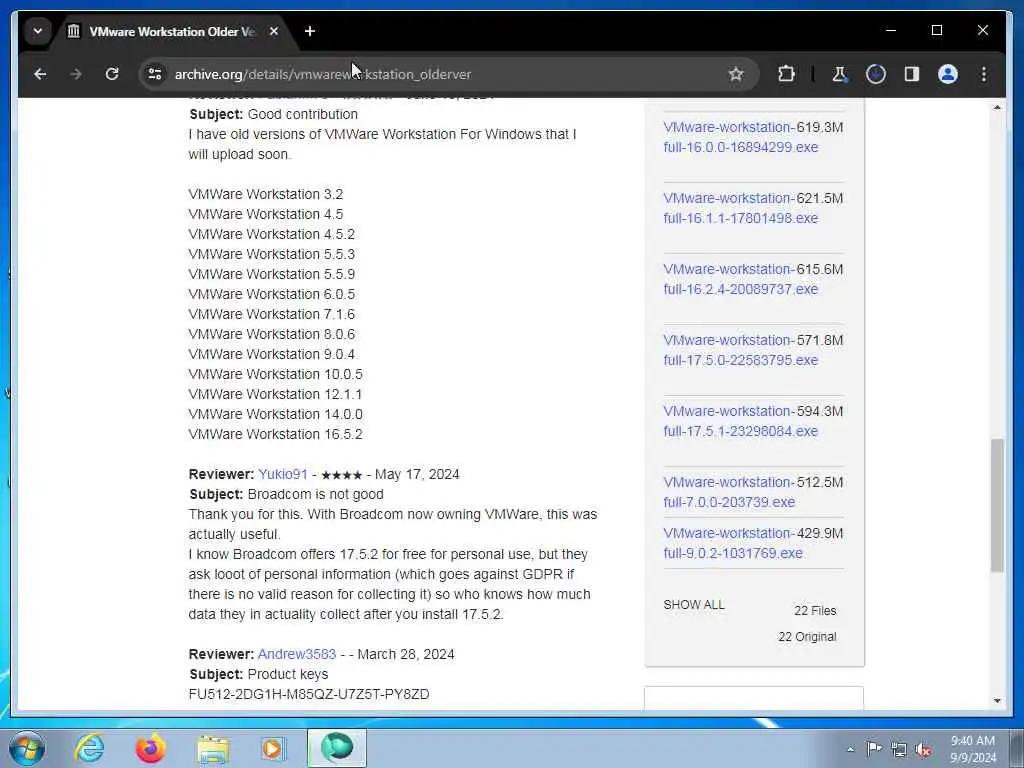Click the 'May 17, 2024' review date
This screenshot has height=768, width=1024.
pyautogui.click(x=417, y=474)
